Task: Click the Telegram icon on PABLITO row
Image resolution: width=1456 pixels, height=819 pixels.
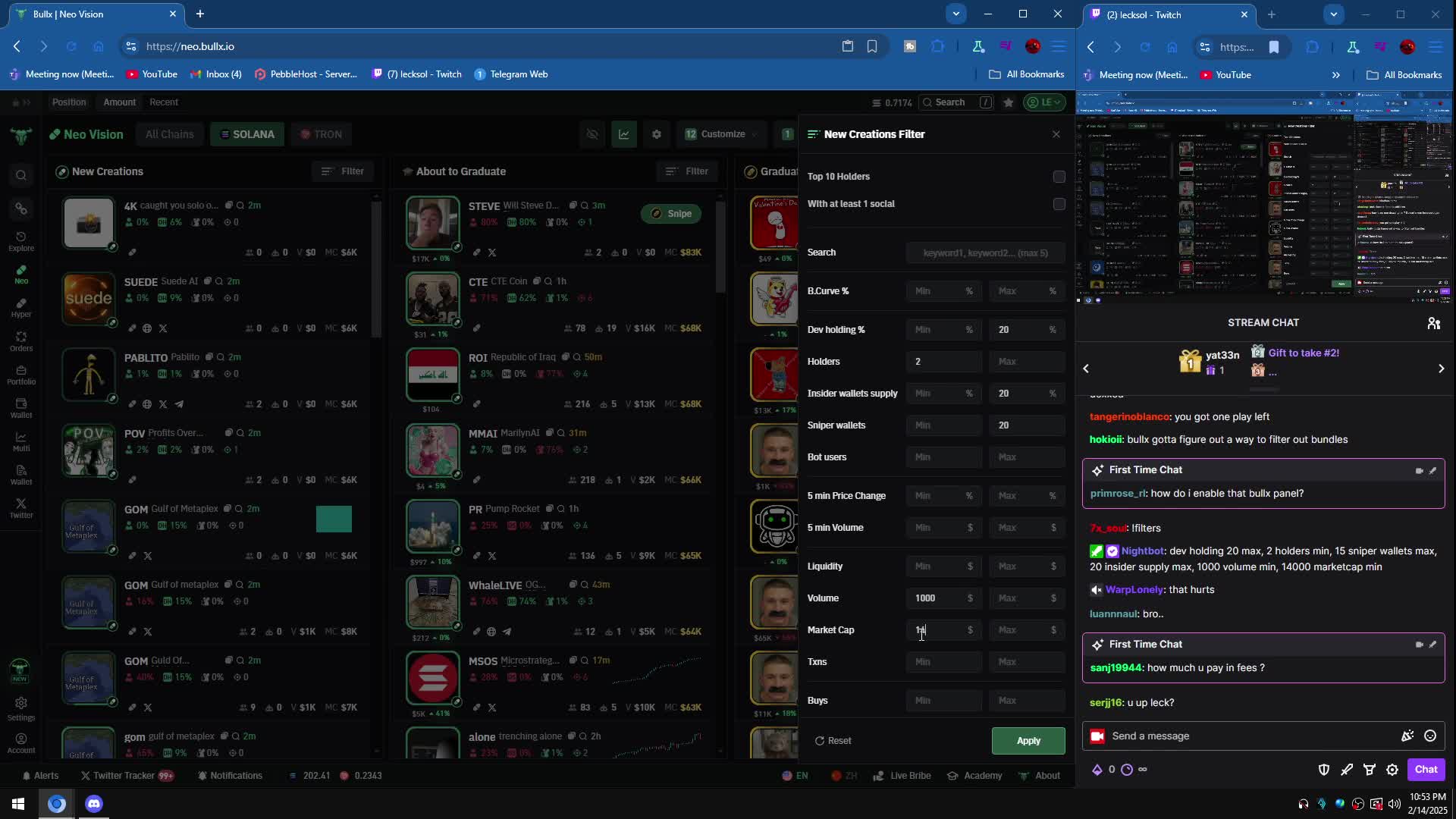Action: tap(179, 404)
